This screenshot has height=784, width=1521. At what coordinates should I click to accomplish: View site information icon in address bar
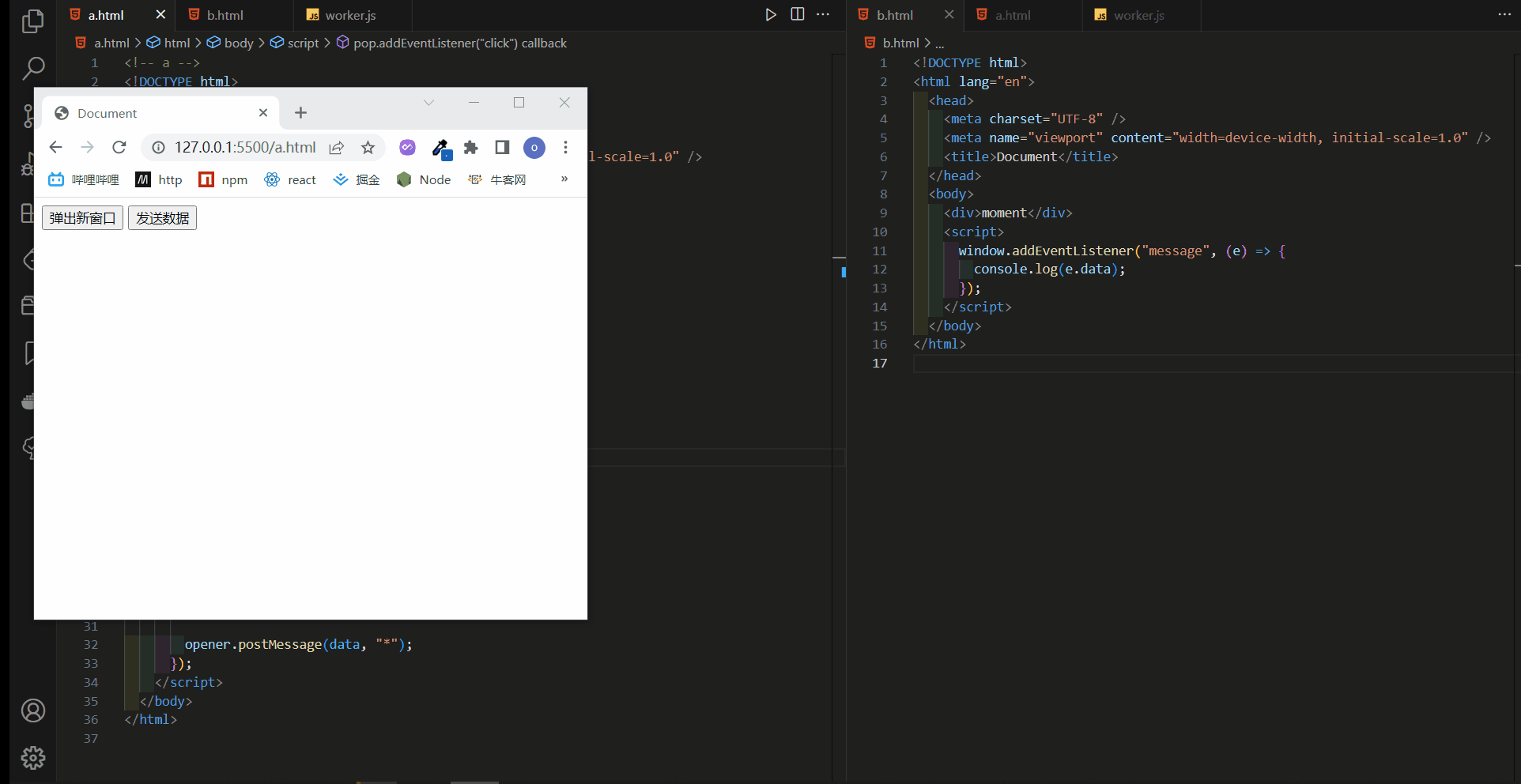coord(158,147)
